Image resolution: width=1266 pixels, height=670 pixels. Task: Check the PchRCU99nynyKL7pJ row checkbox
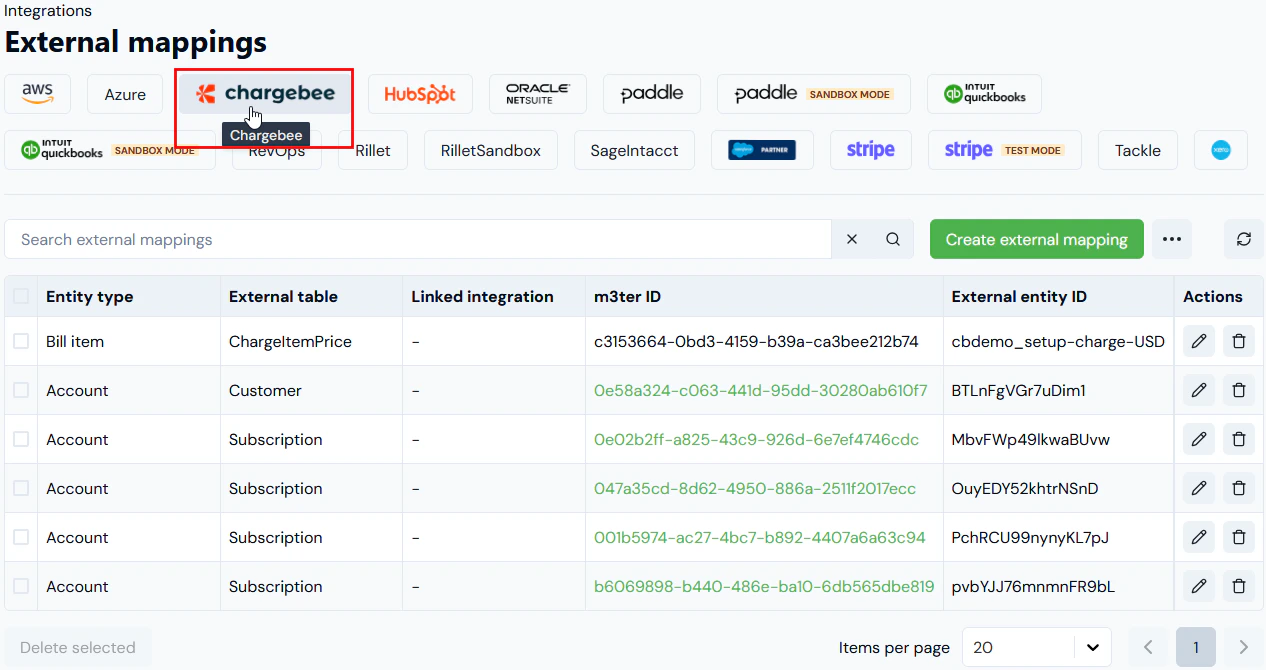21,537
